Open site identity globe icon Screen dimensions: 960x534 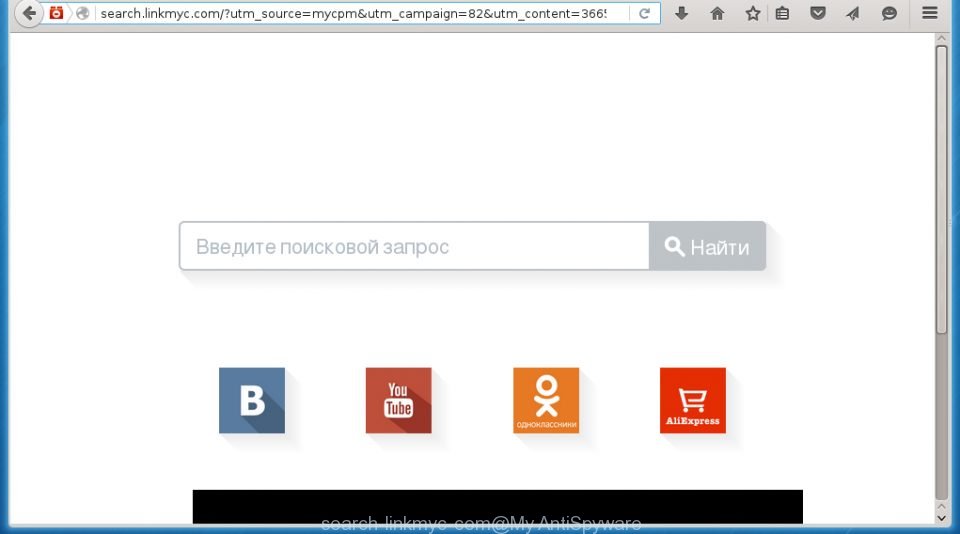coord(83,13)
